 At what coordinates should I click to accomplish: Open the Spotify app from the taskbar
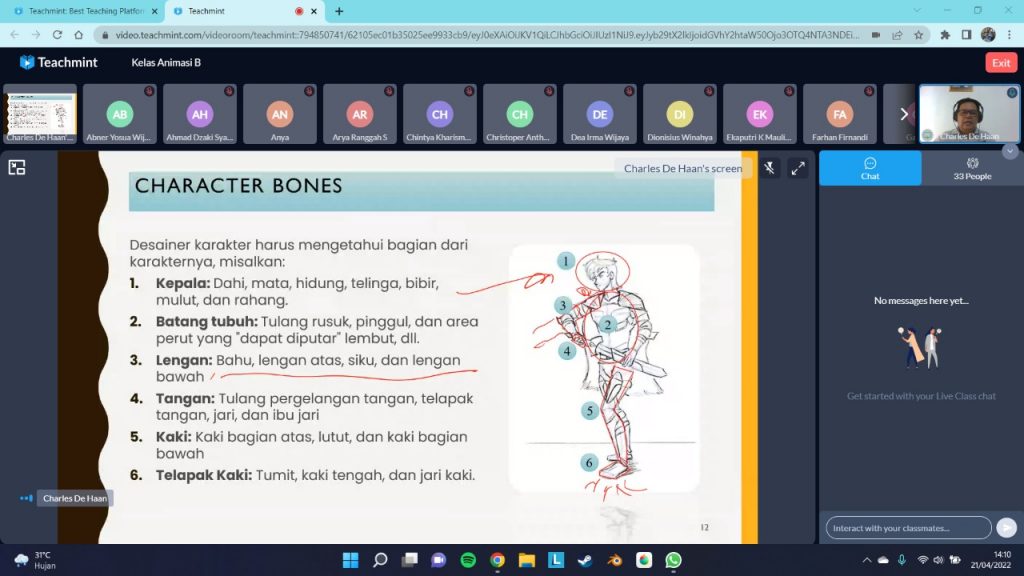[x=468, y=560]
